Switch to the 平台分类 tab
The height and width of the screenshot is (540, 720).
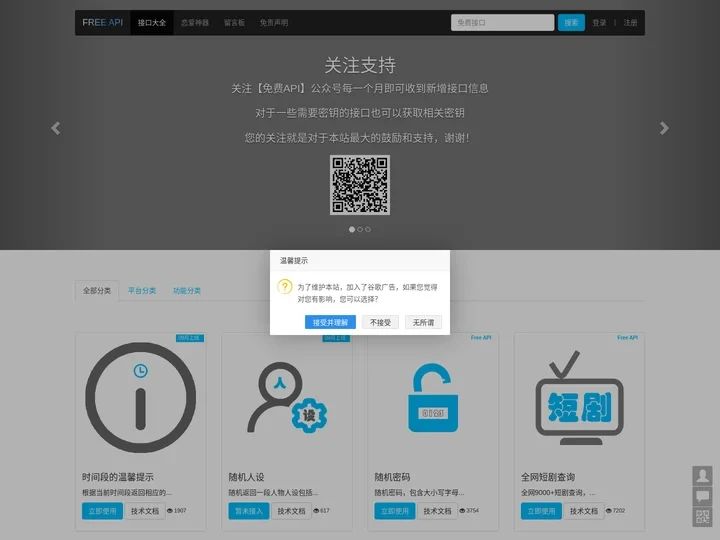(x=142, y=291)
